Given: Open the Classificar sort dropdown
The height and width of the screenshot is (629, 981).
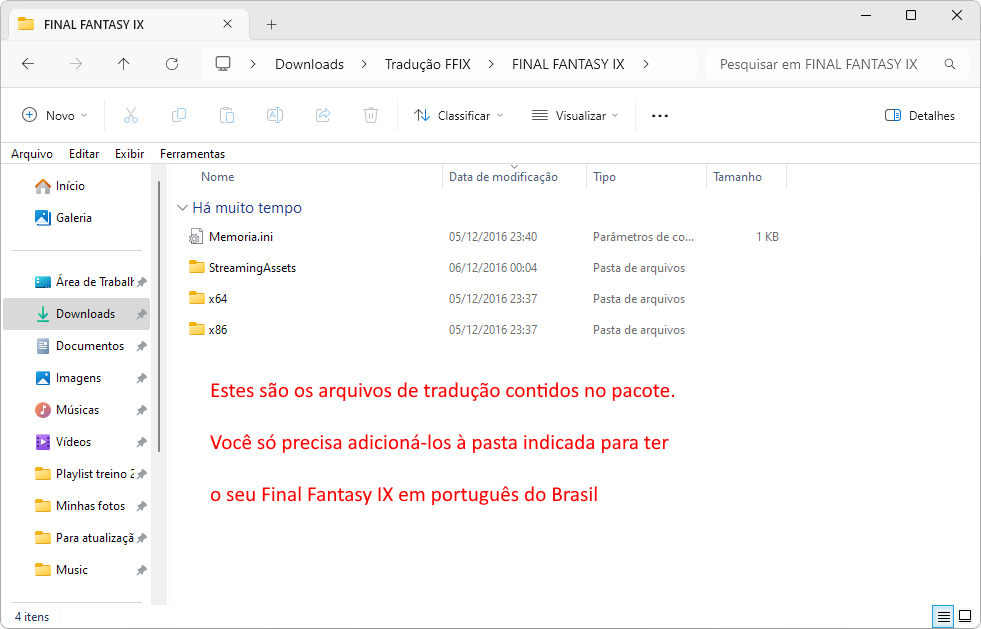Looking at the screenshot, I should 459,115.
